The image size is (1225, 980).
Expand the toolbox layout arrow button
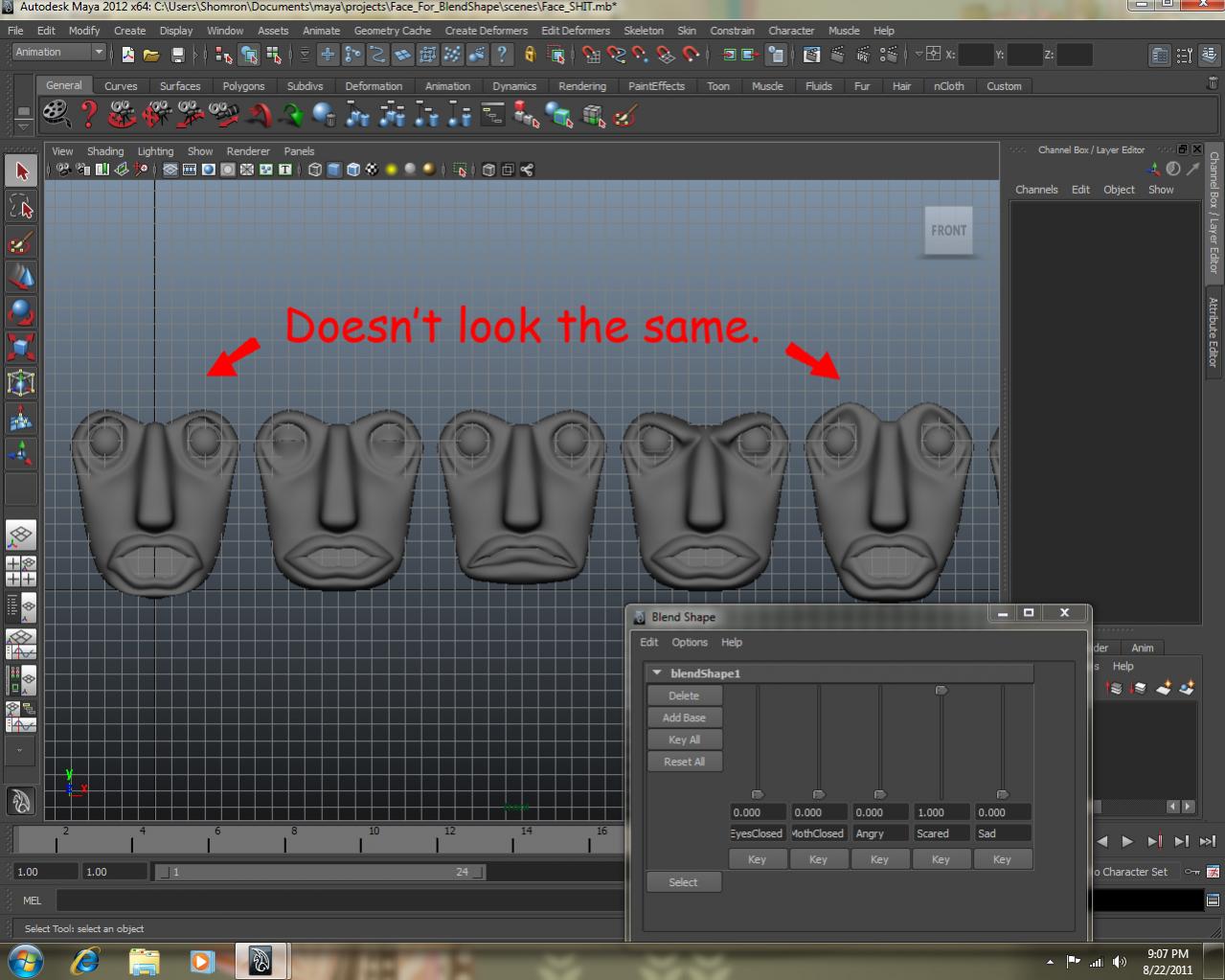[x=21, y=749]
